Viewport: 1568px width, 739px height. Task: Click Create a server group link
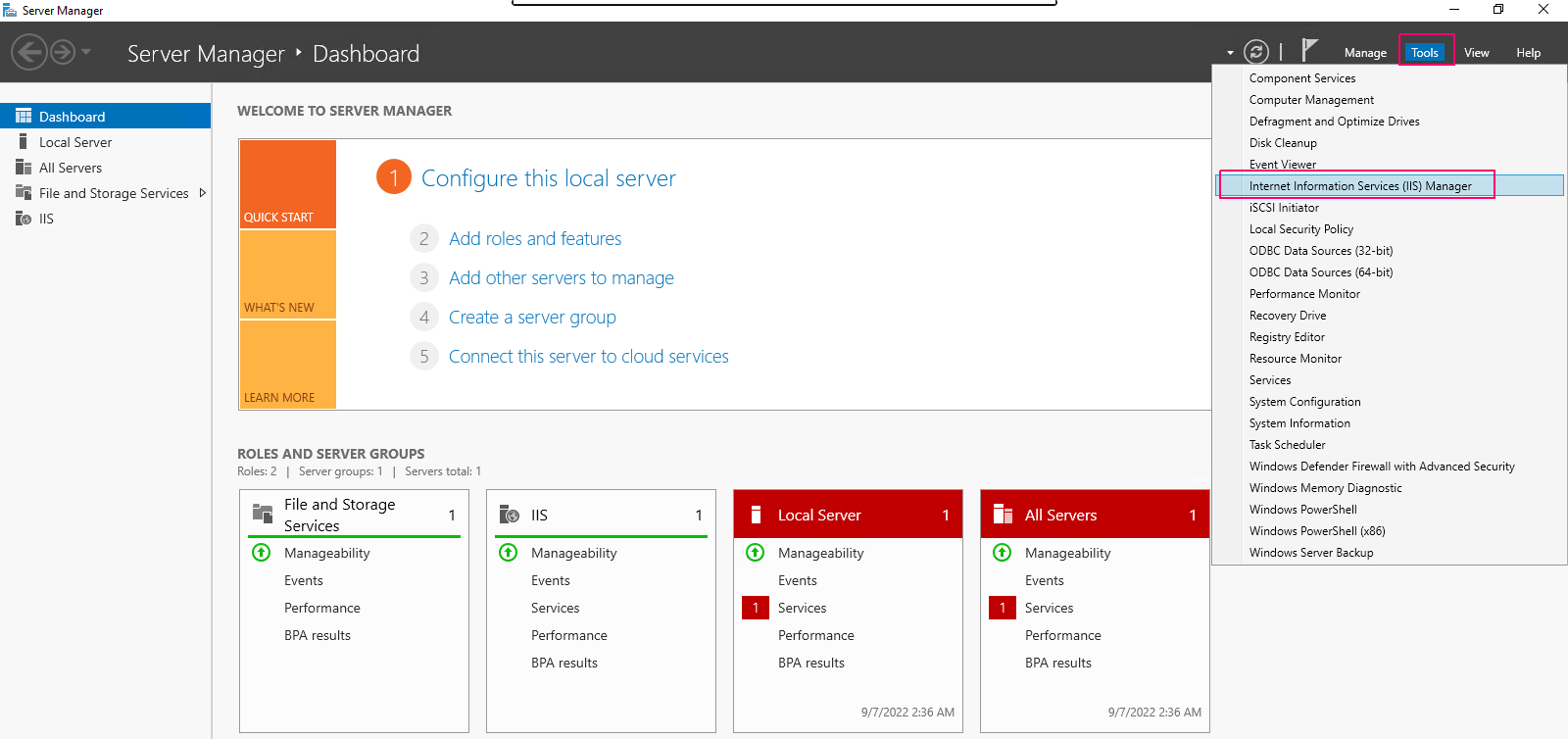point(532,317)
